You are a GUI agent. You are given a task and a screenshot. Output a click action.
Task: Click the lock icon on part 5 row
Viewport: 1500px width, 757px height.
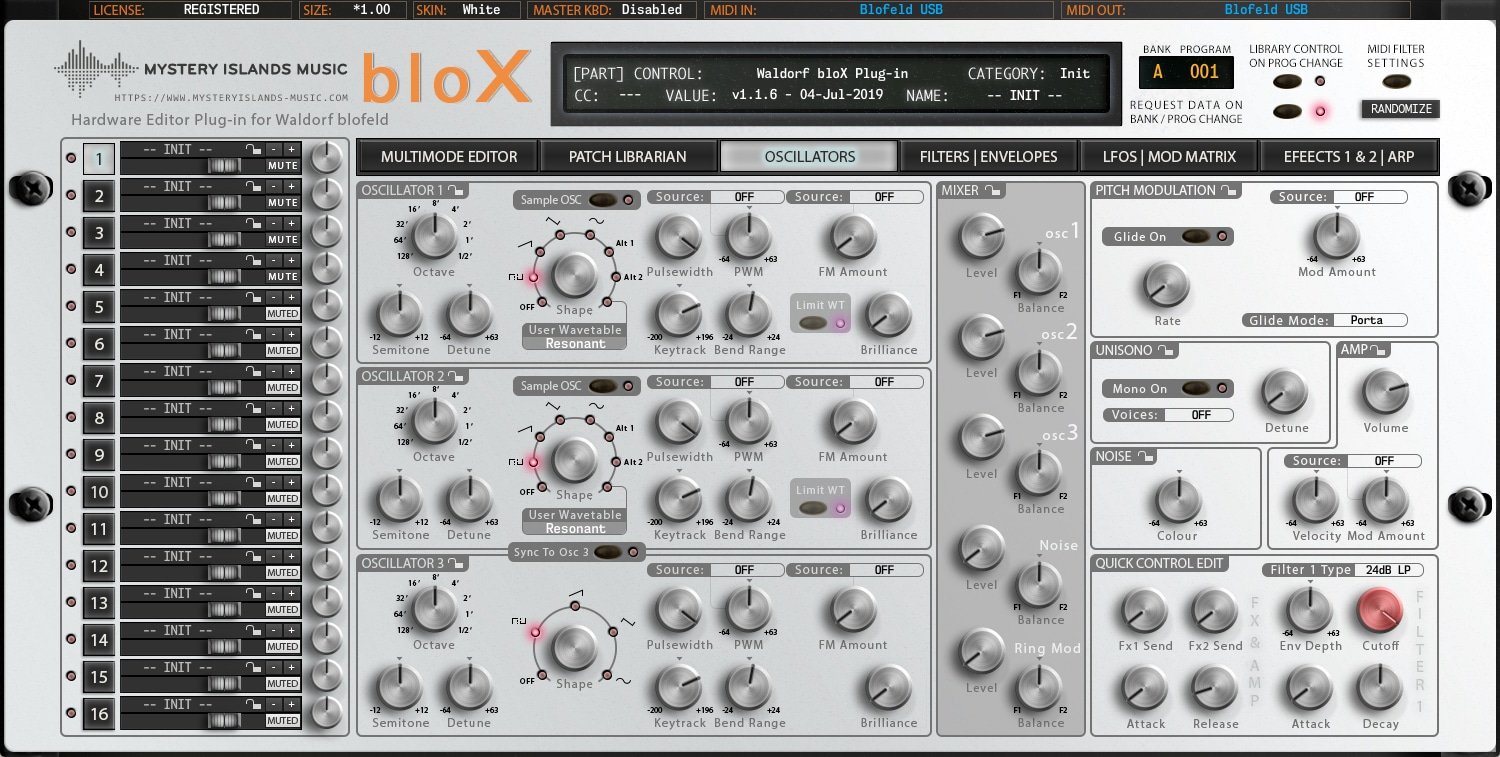[x=254, y=297]
